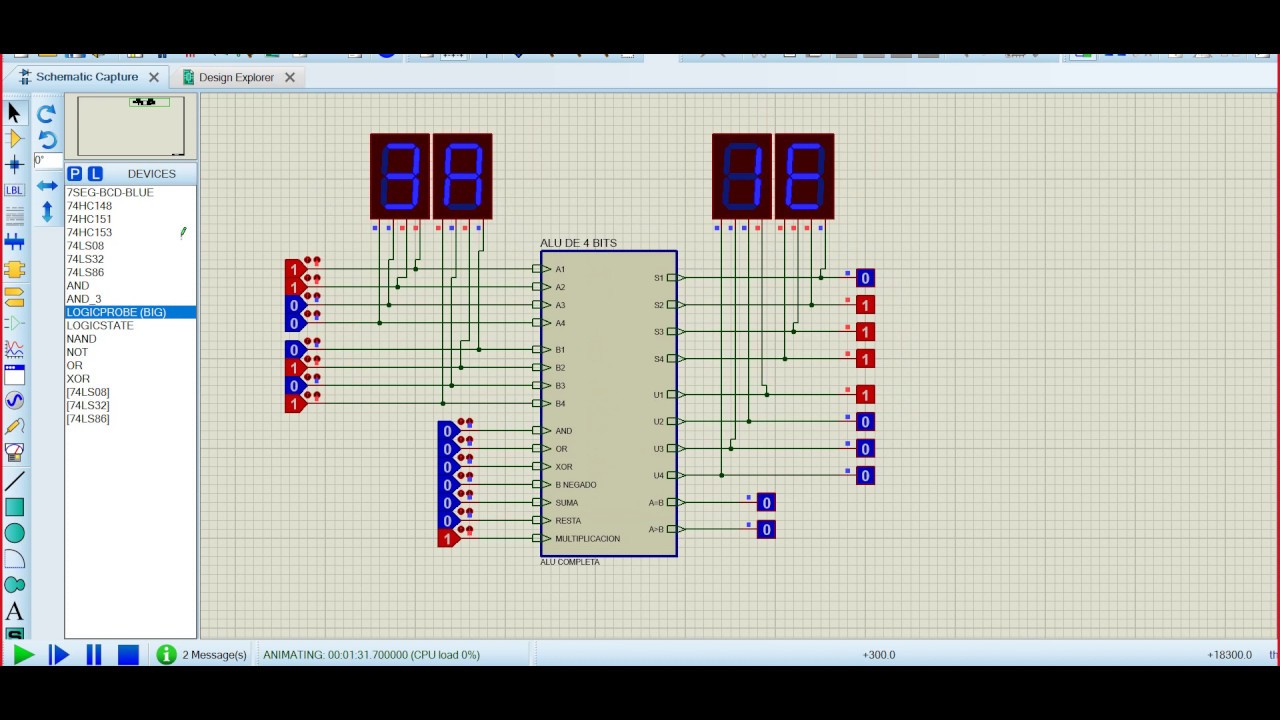
Task: Select the Graph Mode tool
Action: coord(14,349)
